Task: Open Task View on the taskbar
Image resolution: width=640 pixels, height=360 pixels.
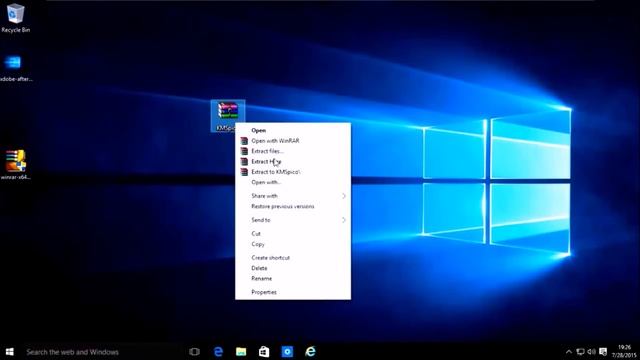Action: (x=195, y=351)
